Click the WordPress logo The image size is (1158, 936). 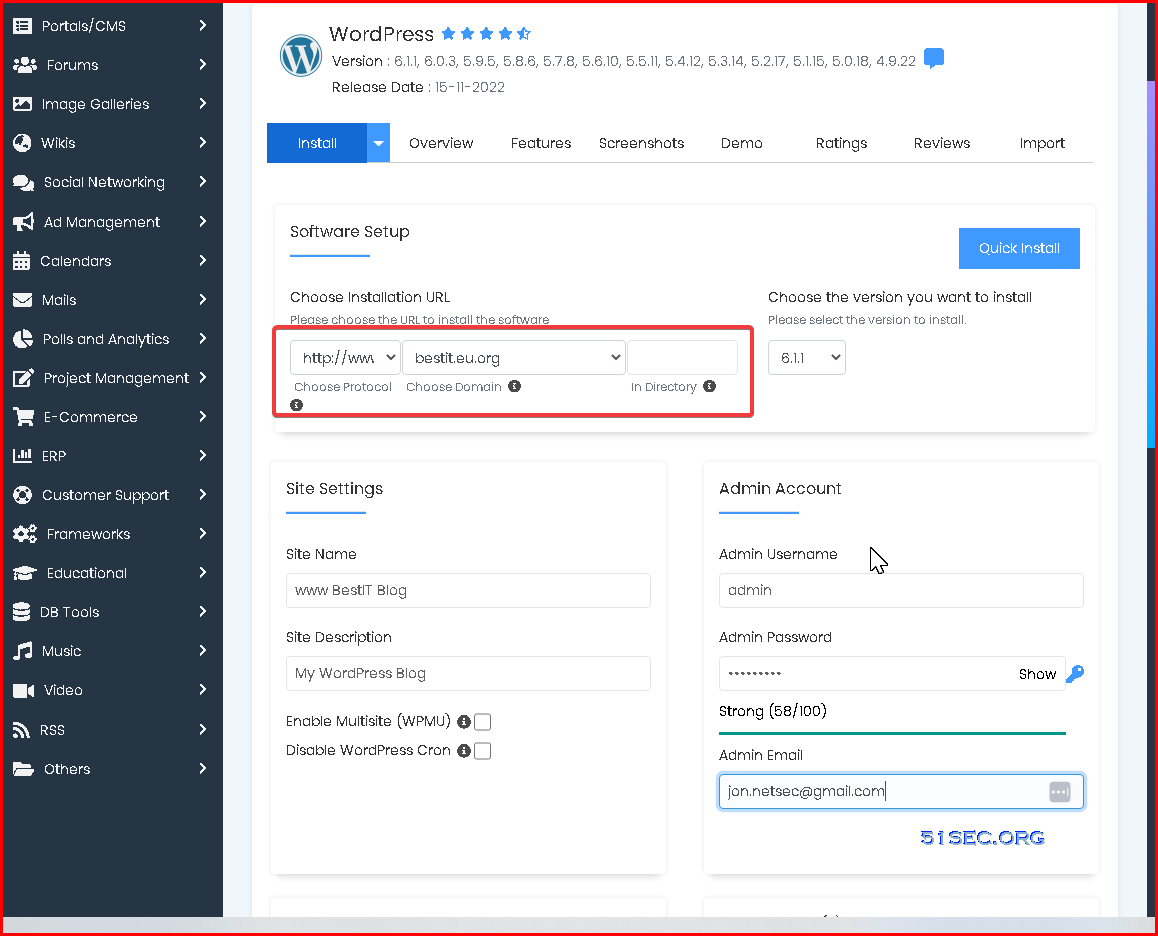tap(301, 55)
